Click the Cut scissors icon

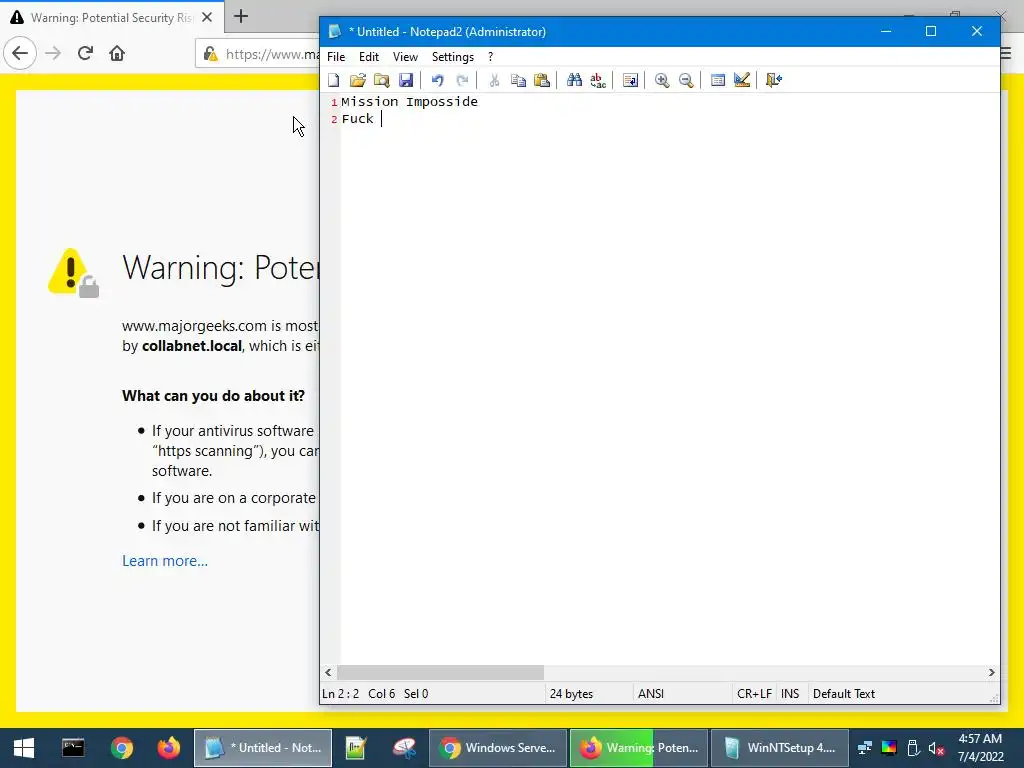tap(494, 80)
